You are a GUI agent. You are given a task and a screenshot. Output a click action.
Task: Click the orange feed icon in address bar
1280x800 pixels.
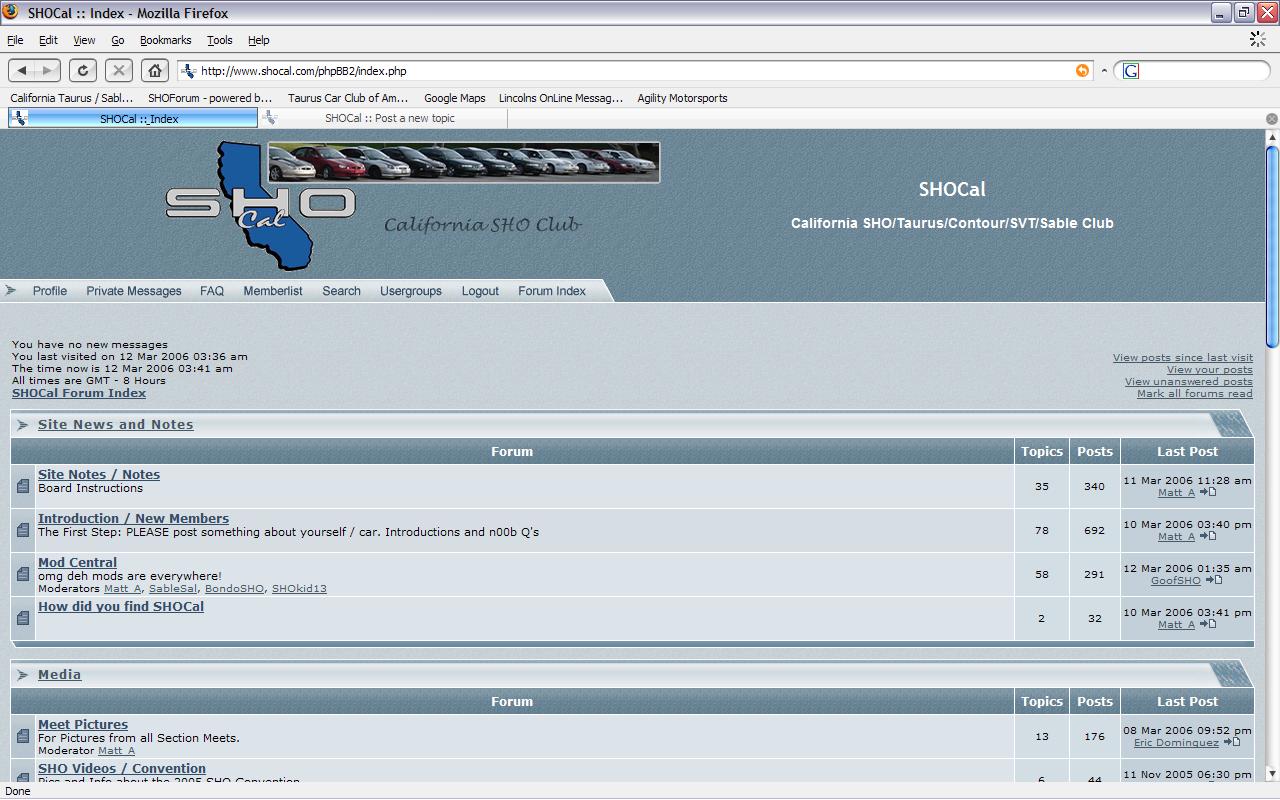coord(1082,71)
